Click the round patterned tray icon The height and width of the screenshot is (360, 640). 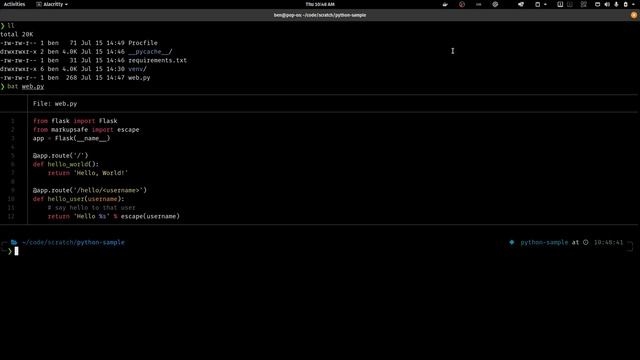tap(495, 4)
